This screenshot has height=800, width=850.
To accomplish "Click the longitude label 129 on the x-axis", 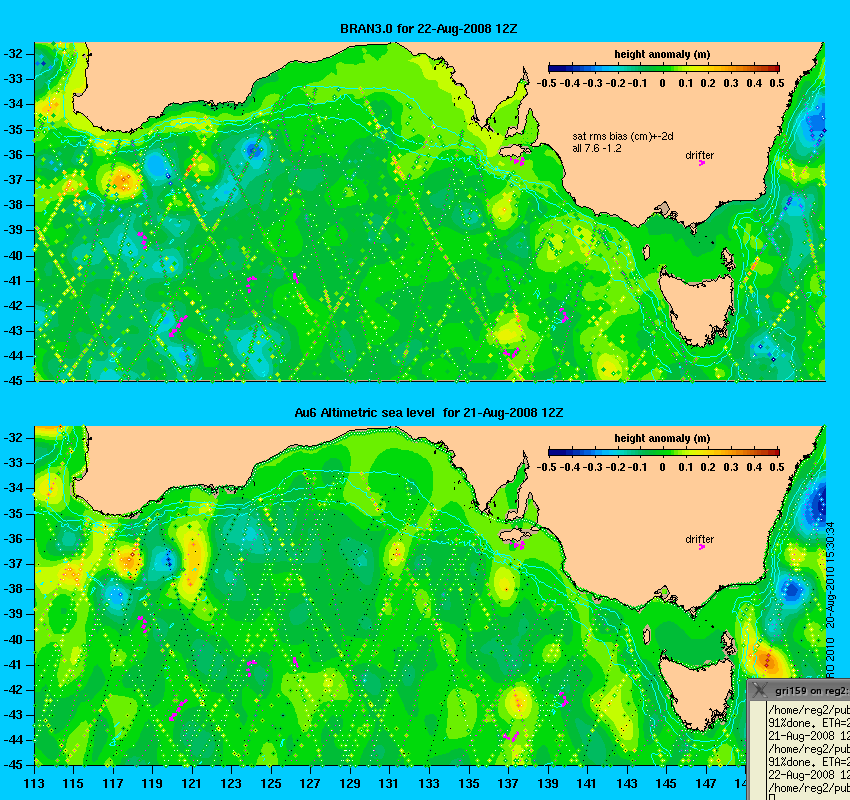I will (x=350, y=783).
